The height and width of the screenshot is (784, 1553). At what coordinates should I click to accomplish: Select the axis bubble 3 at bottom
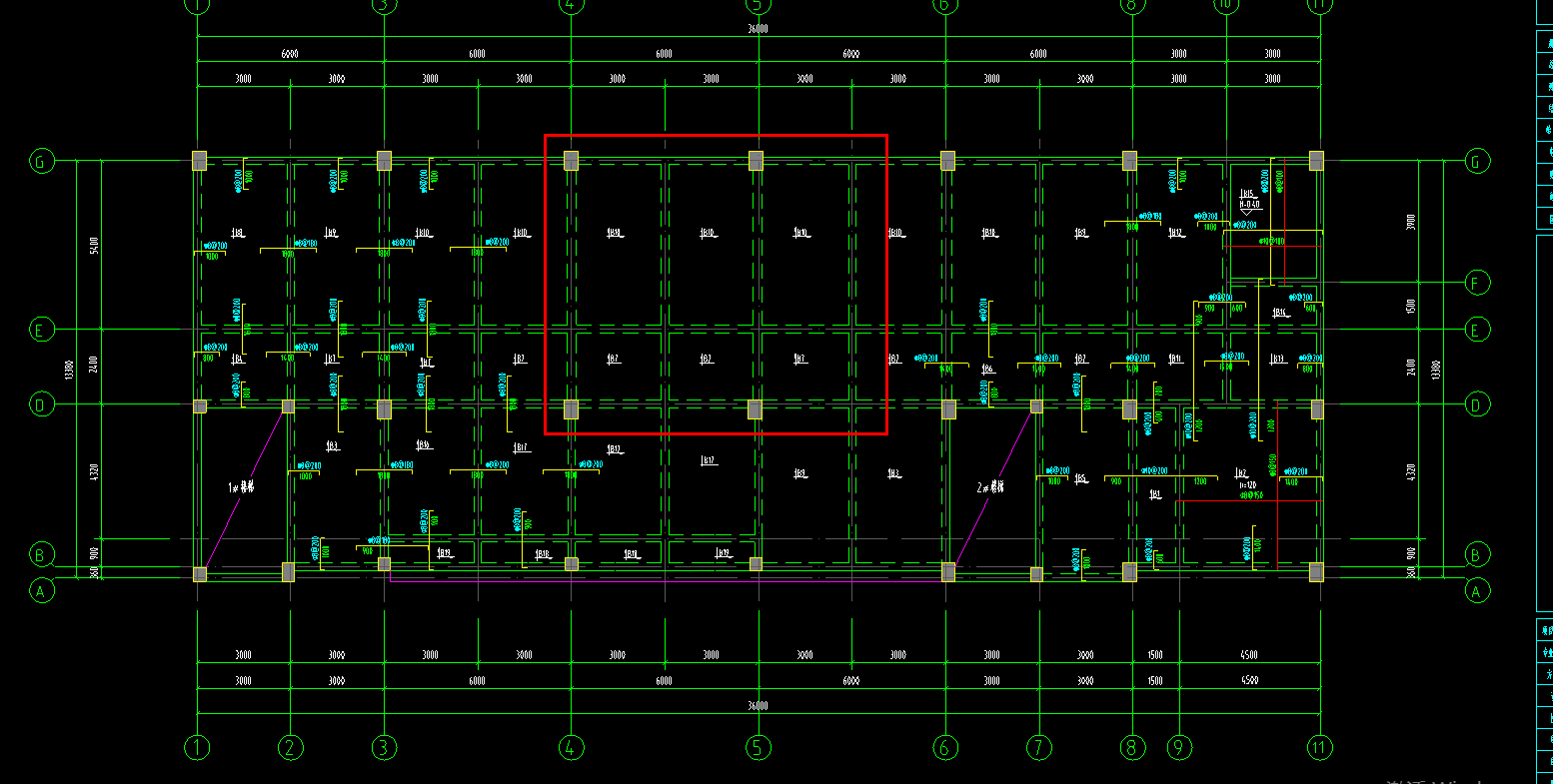click(x=384, y=747)
